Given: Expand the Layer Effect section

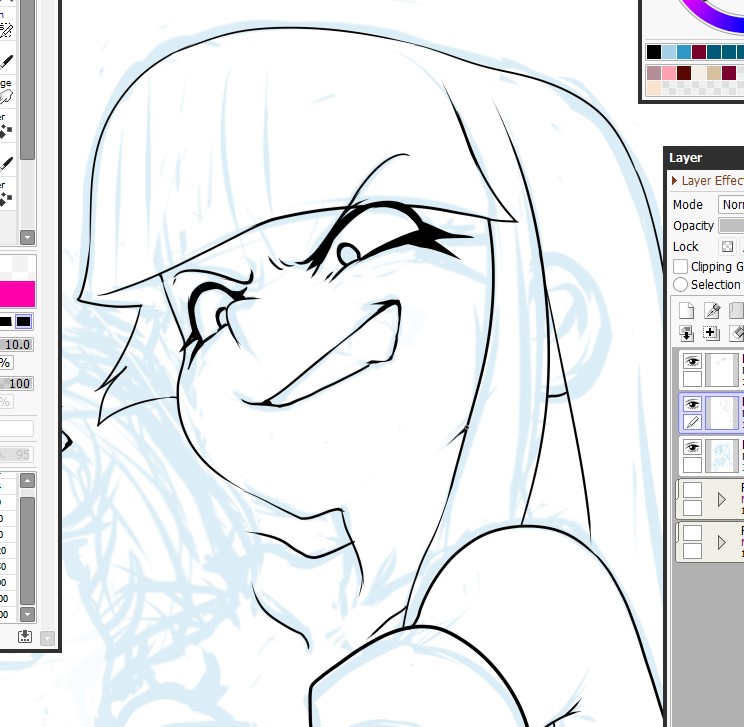Looking at the screenshot, I should (707, 180).
